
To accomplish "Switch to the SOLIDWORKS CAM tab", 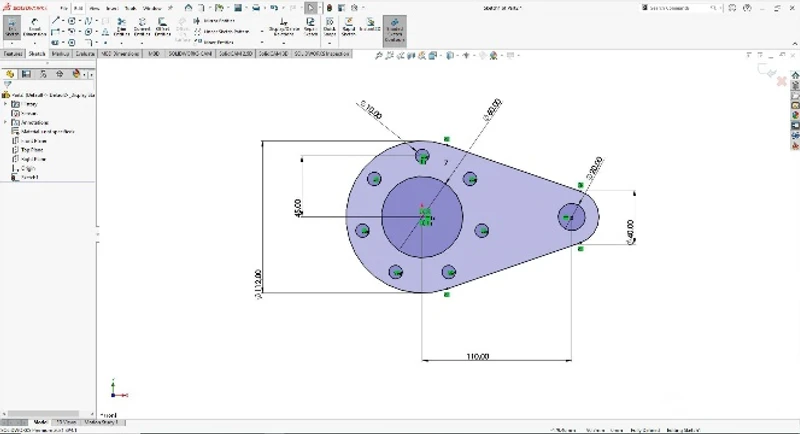I will click(190, 54).
